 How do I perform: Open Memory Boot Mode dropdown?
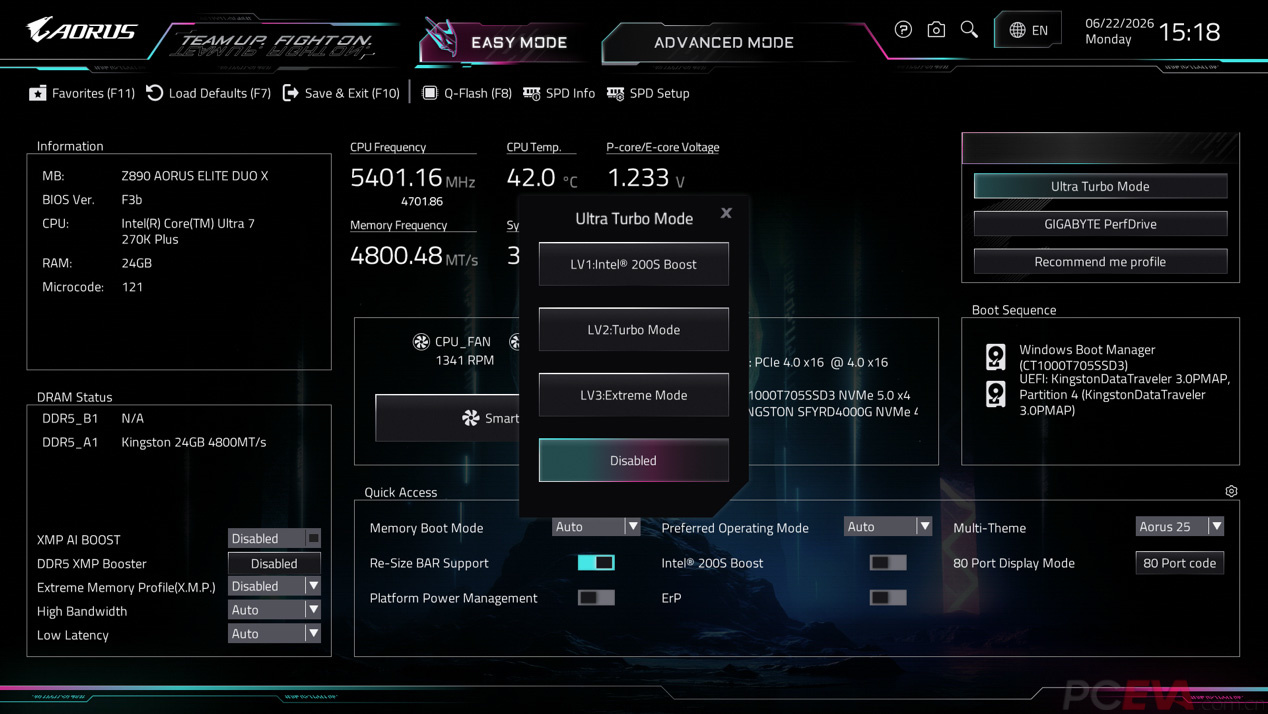click(x=596, y=526)
